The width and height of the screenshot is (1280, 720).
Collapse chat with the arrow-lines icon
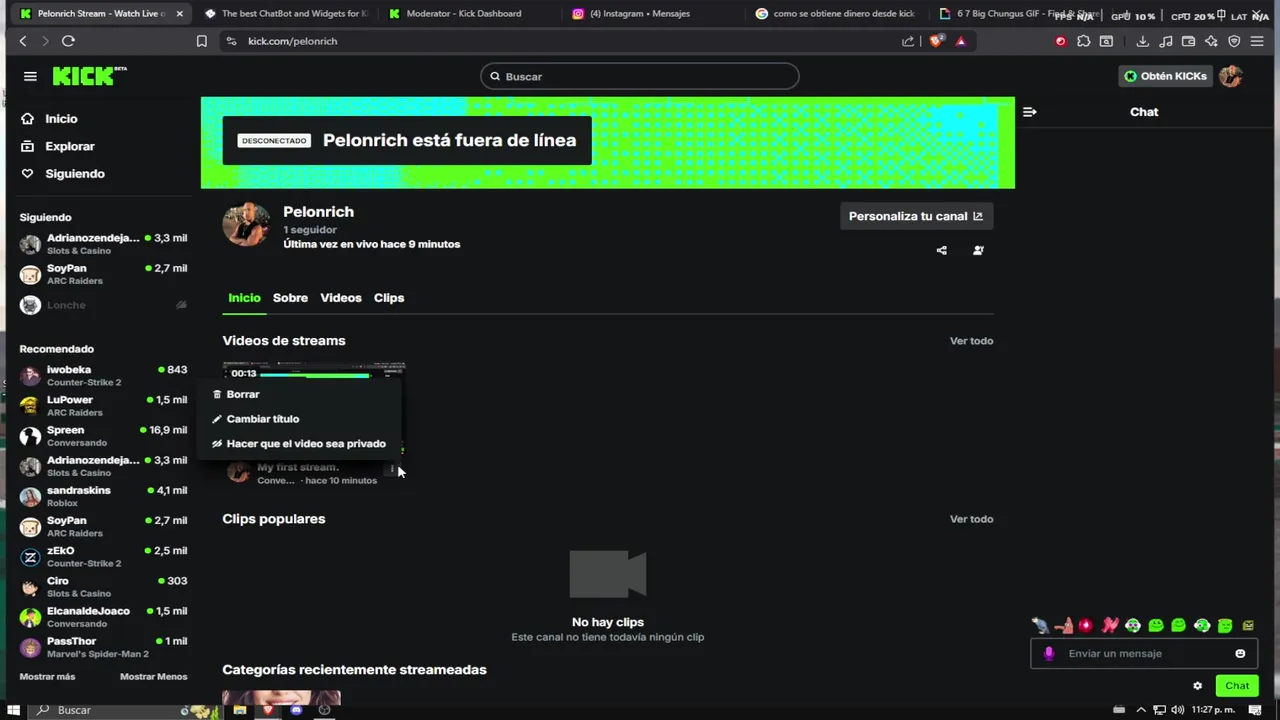pos(1030,112)
